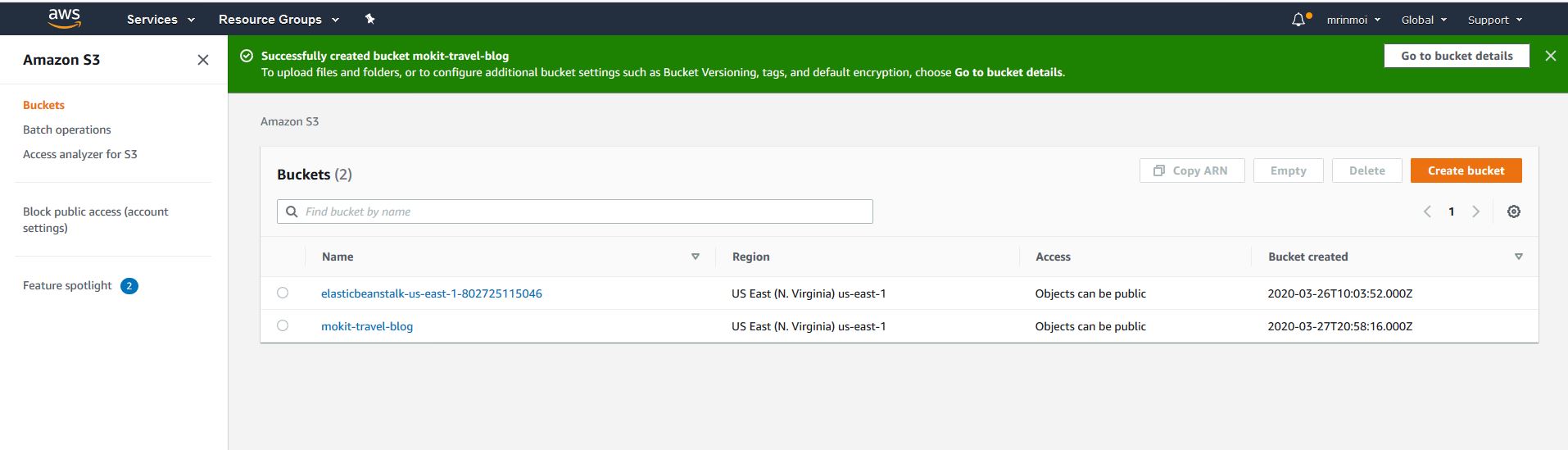
Task: Close the Amazon S3 sidebar panel
Action: [203, 60]
